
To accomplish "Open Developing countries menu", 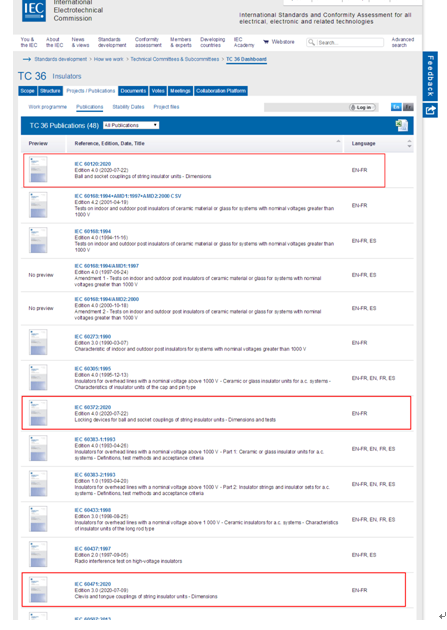I will tap(212, 42).
